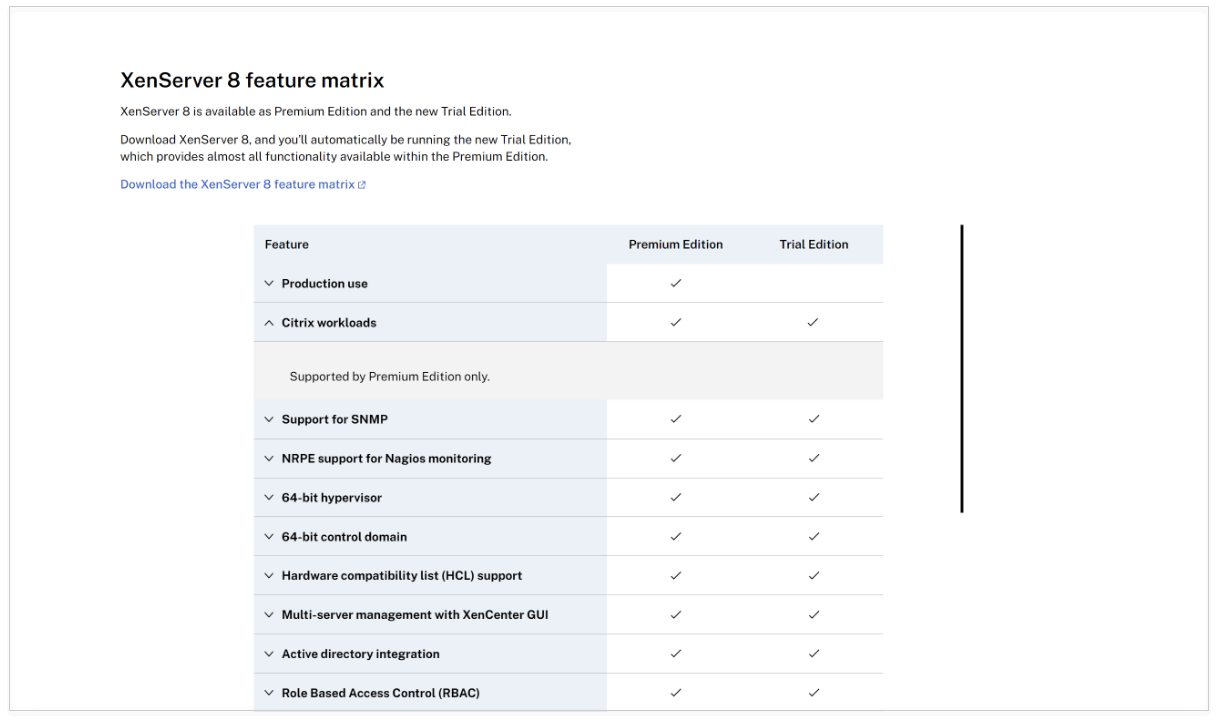Click the vertical scrollbar beside the table
This screenshot has height=723, width=1218.
961,368
